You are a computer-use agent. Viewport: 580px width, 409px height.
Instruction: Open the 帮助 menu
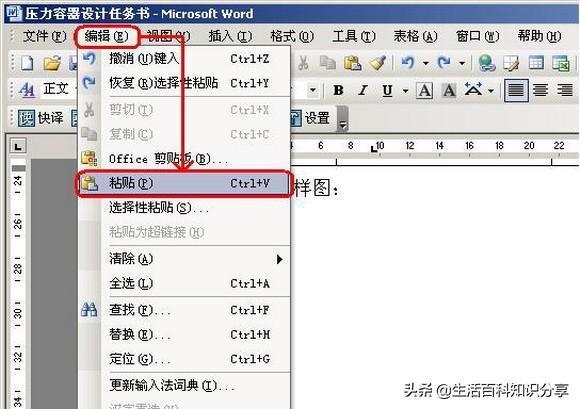tap(539, 36)
